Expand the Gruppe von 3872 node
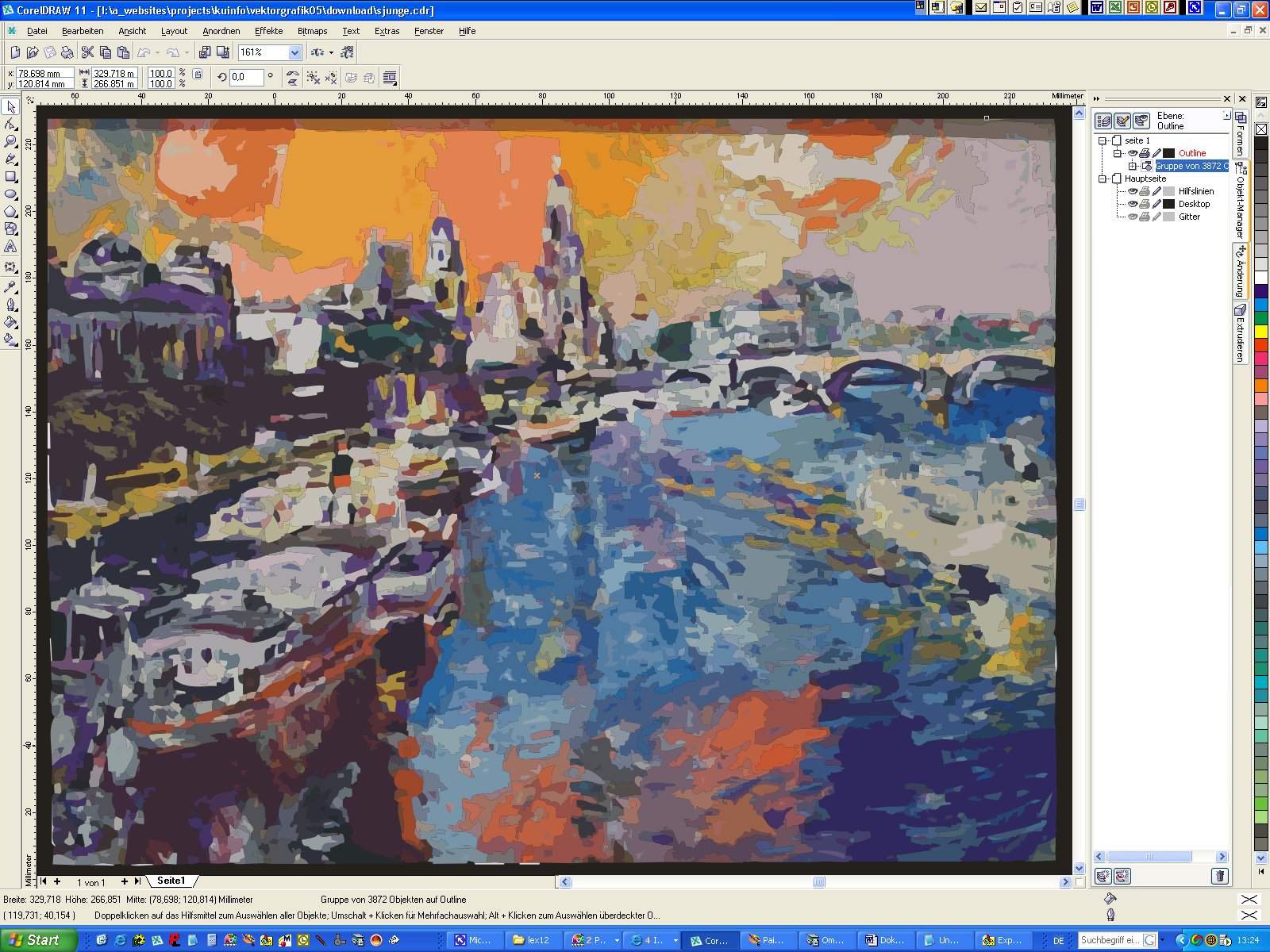This screenshot has width=1270, height=952. 1133,166
